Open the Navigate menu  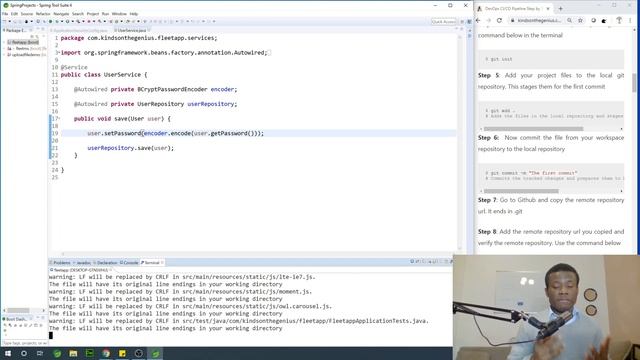(x=61, y=14)
